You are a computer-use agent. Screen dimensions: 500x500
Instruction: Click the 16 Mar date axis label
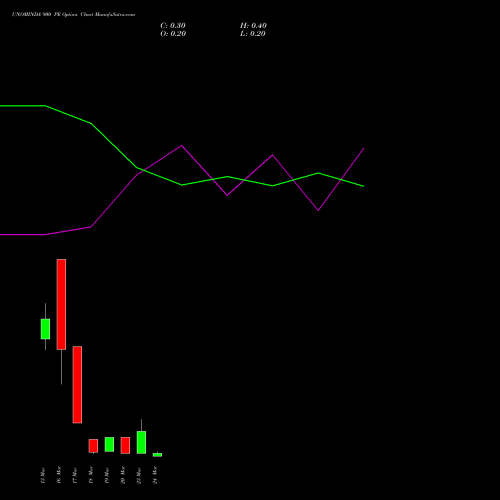(x=59, y=475)
